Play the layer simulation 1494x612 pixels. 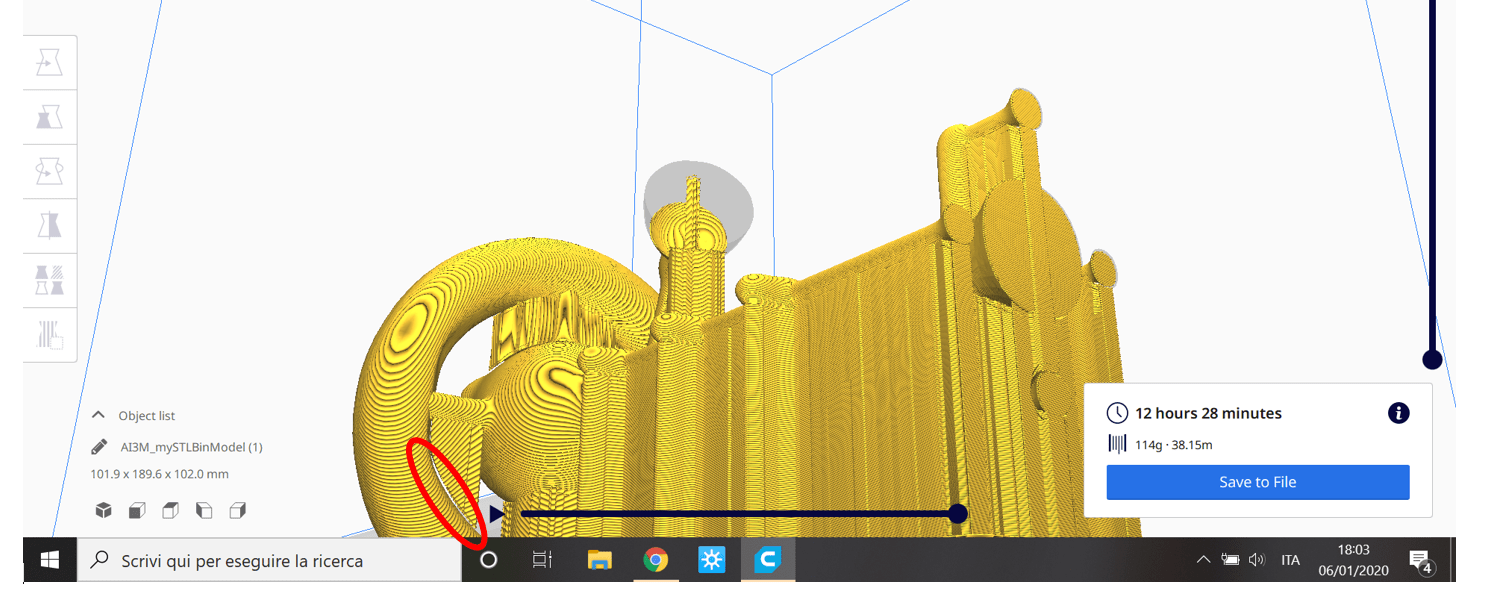(x=497, y=514)
